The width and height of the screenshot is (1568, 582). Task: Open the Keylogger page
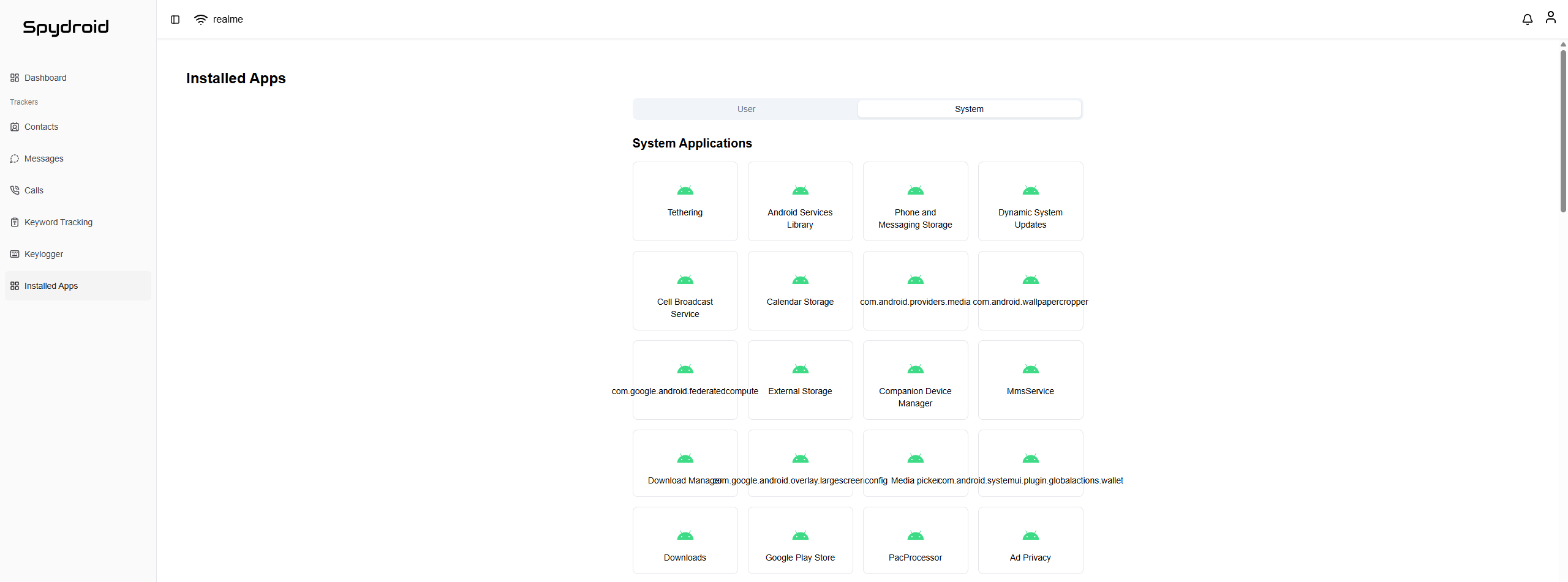tap(78, 254)
